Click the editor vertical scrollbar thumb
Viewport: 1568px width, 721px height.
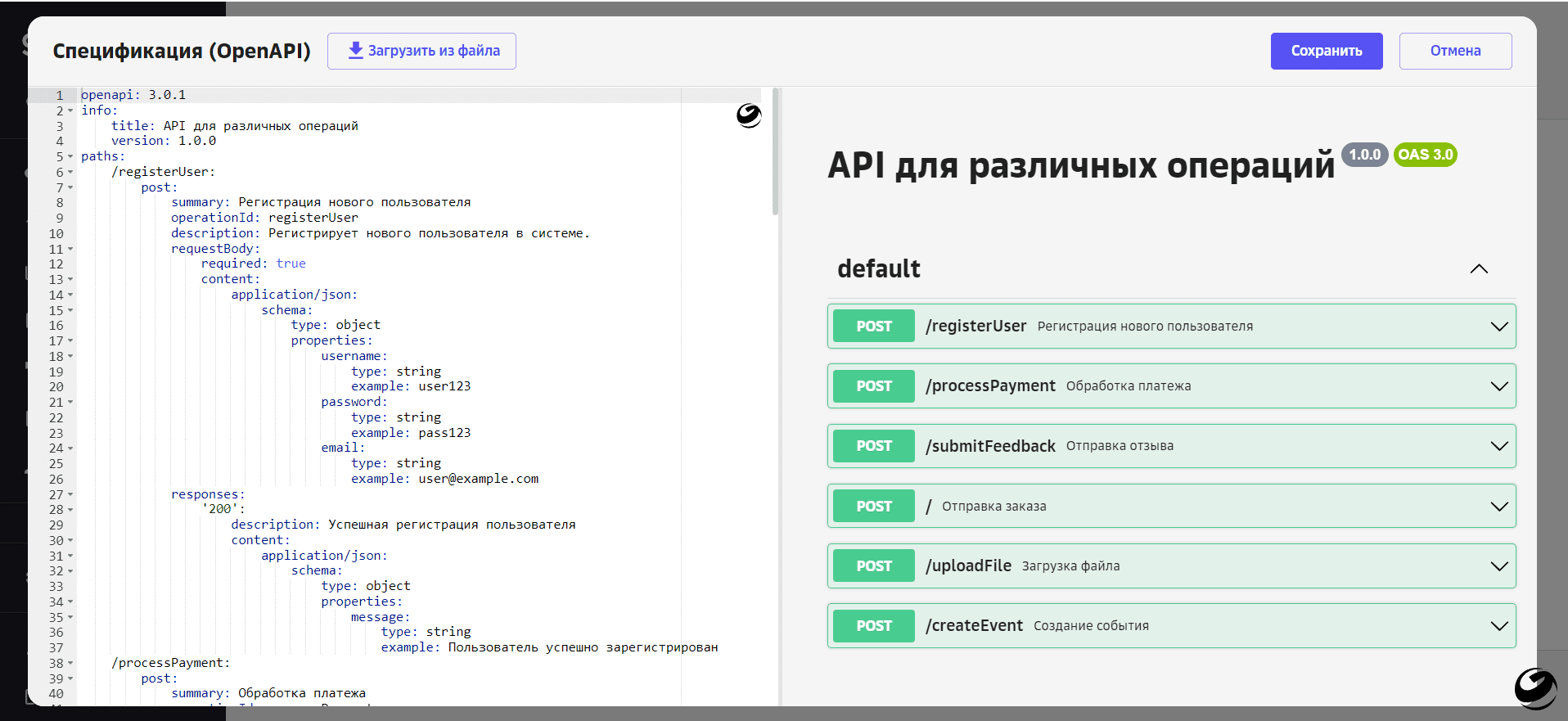[x=775, y=151]
